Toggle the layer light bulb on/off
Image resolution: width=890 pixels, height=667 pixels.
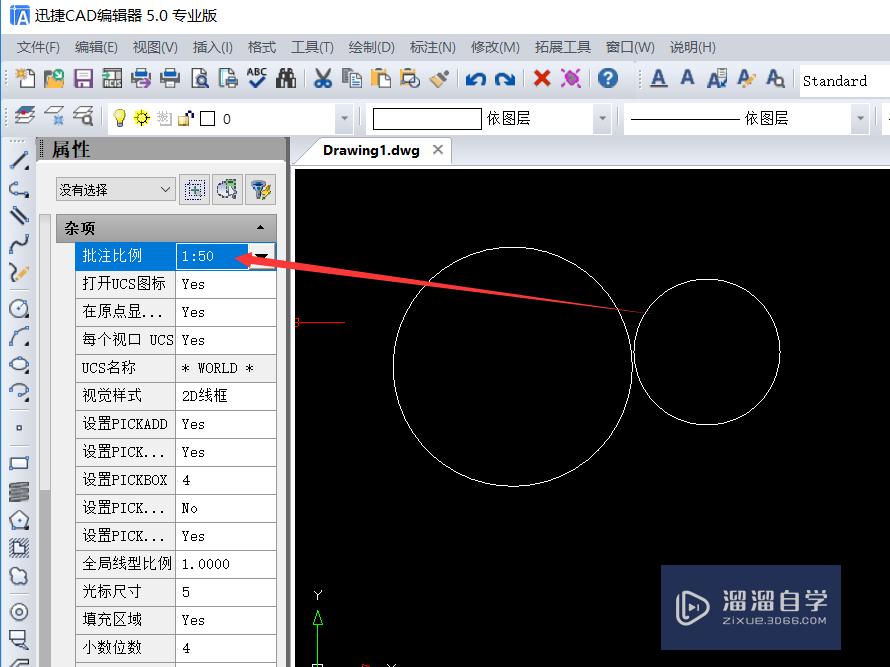(118, 117)
